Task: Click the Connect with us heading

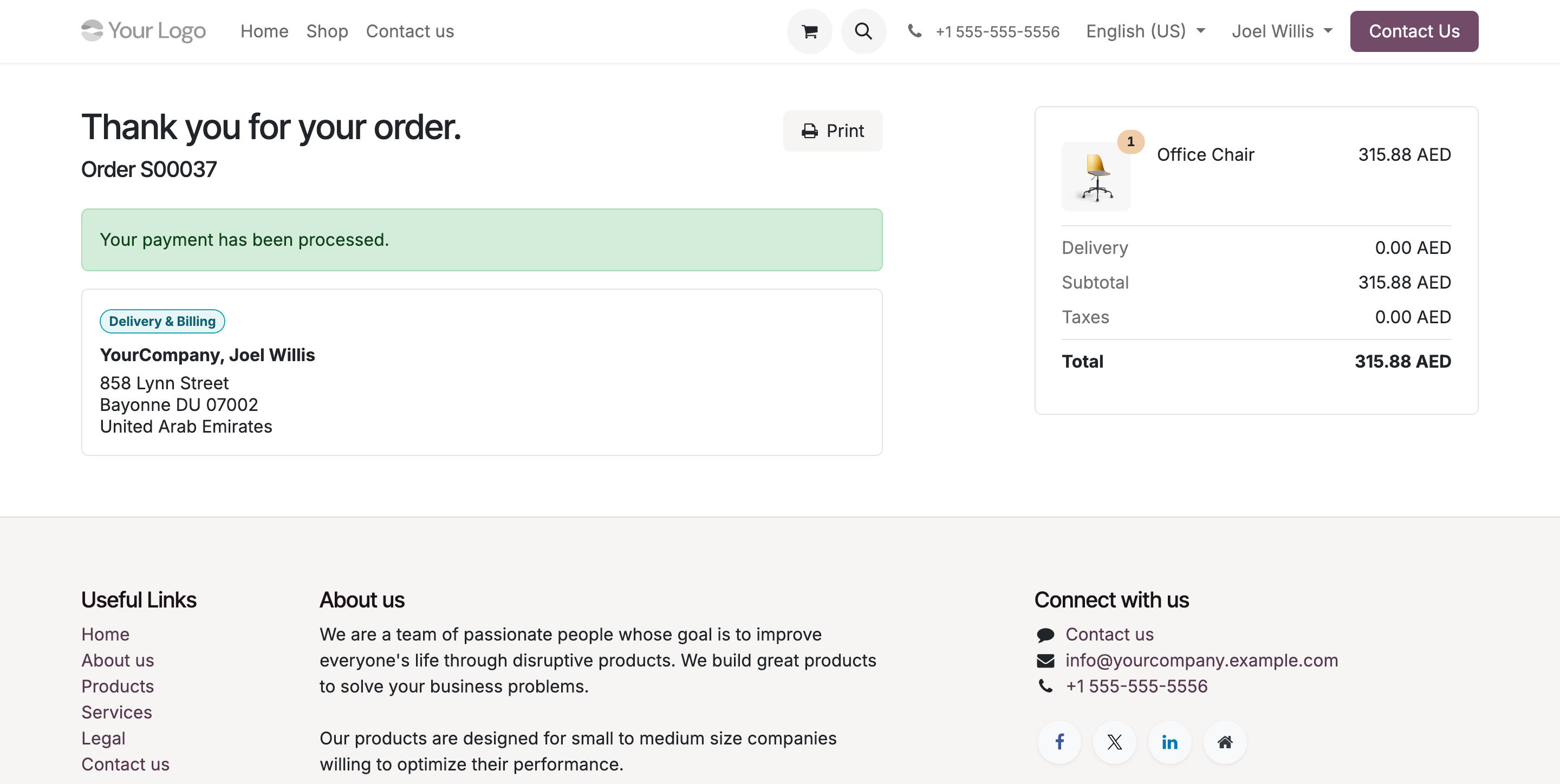Action: pyautogui.click(x=1111, y=599)
